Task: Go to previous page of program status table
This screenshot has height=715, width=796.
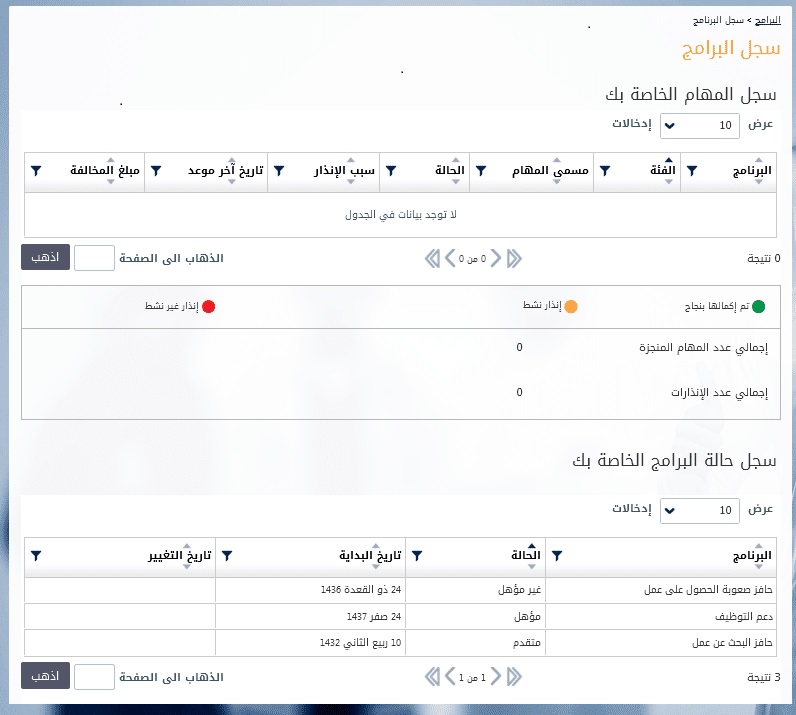Action: click(x=496, y=676)
